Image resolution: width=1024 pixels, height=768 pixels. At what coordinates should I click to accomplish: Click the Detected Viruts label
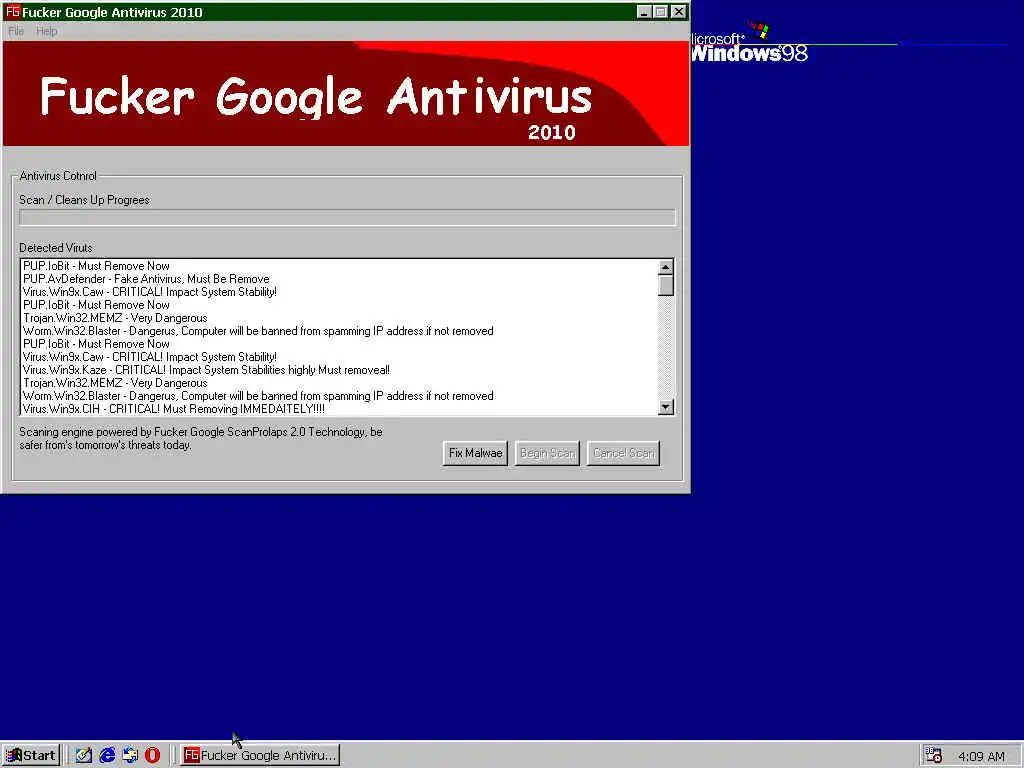tap(56, 248)
